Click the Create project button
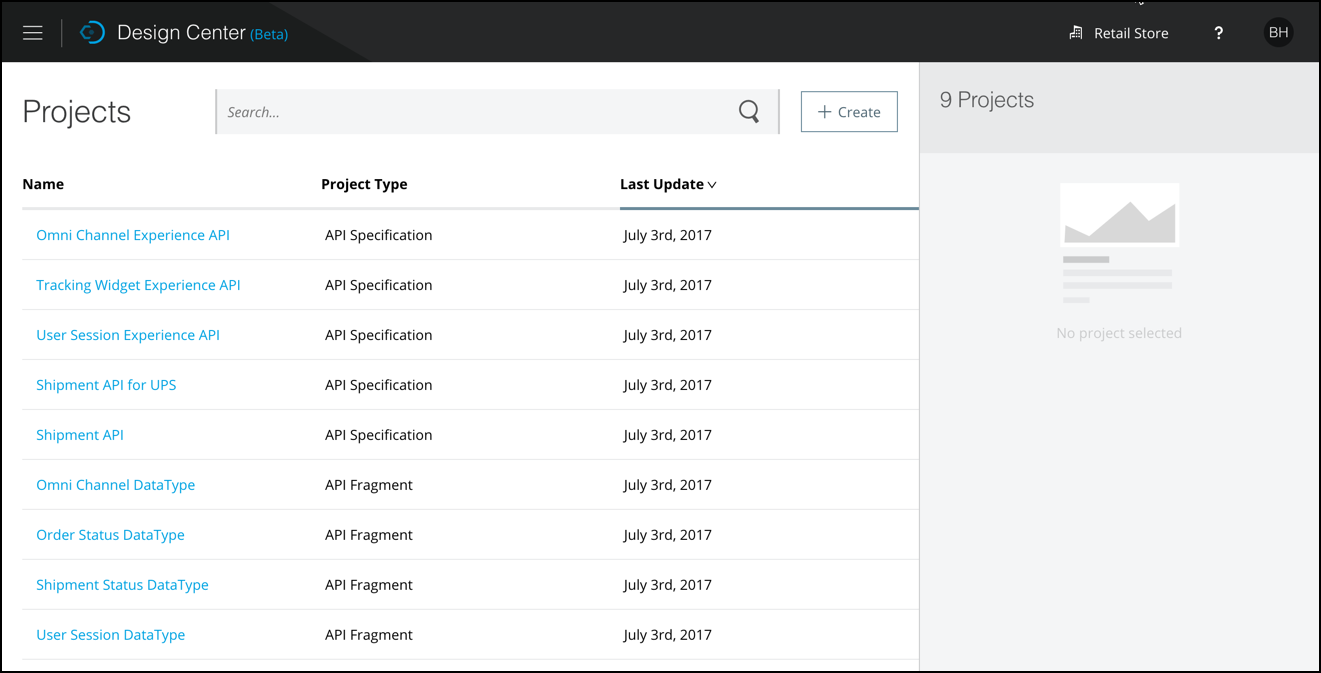The width and height of the screenshot is (1321, 673). click(849, 112)
